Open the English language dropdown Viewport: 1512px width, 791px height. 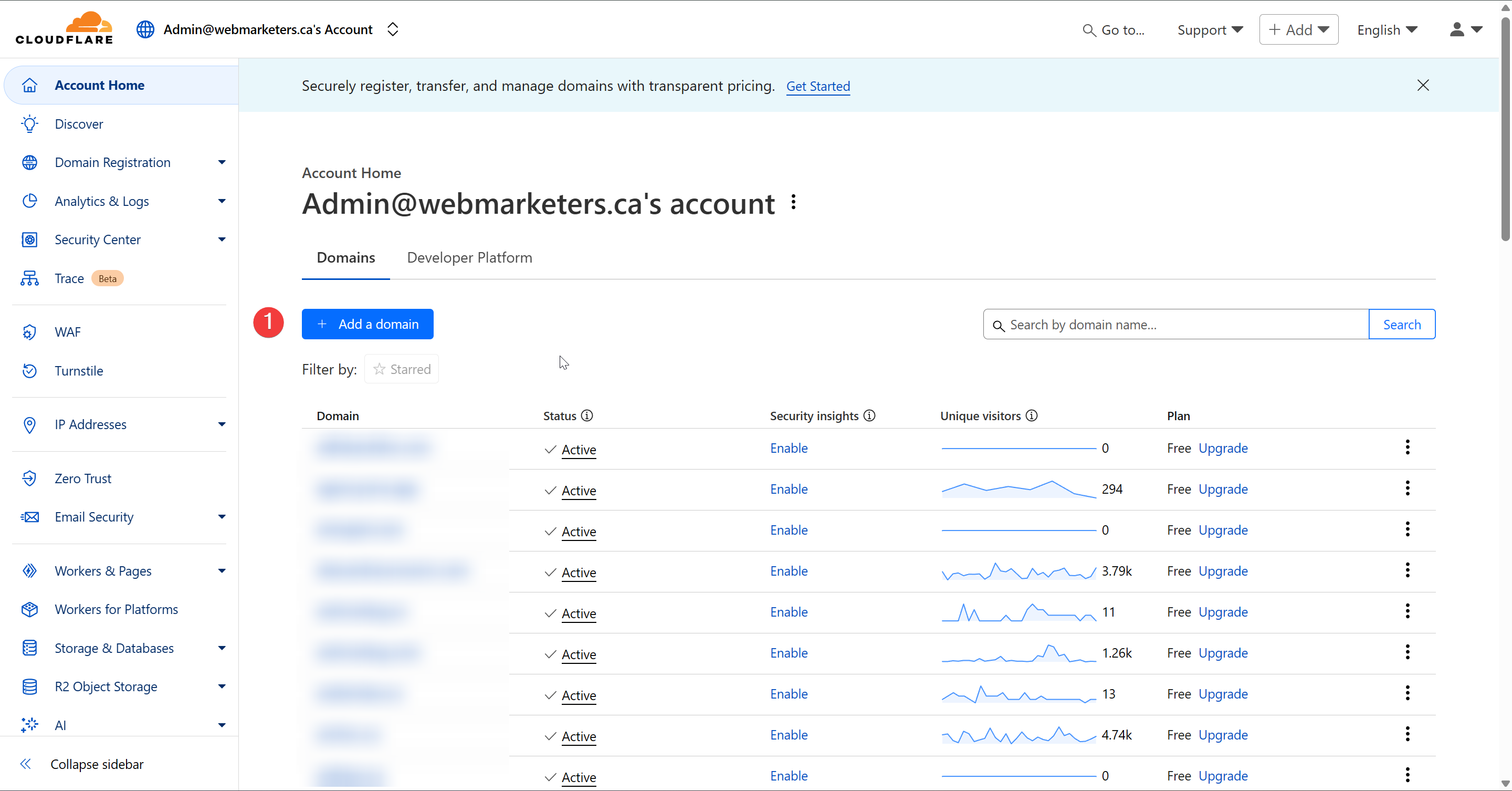[x=1387, y=29]
